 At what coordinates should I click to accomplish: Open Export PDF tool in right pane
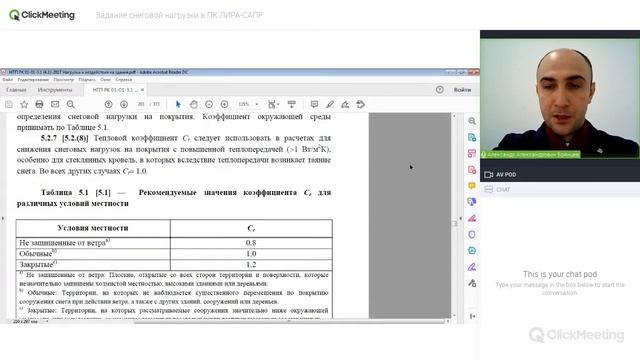(x=472, y=138)
